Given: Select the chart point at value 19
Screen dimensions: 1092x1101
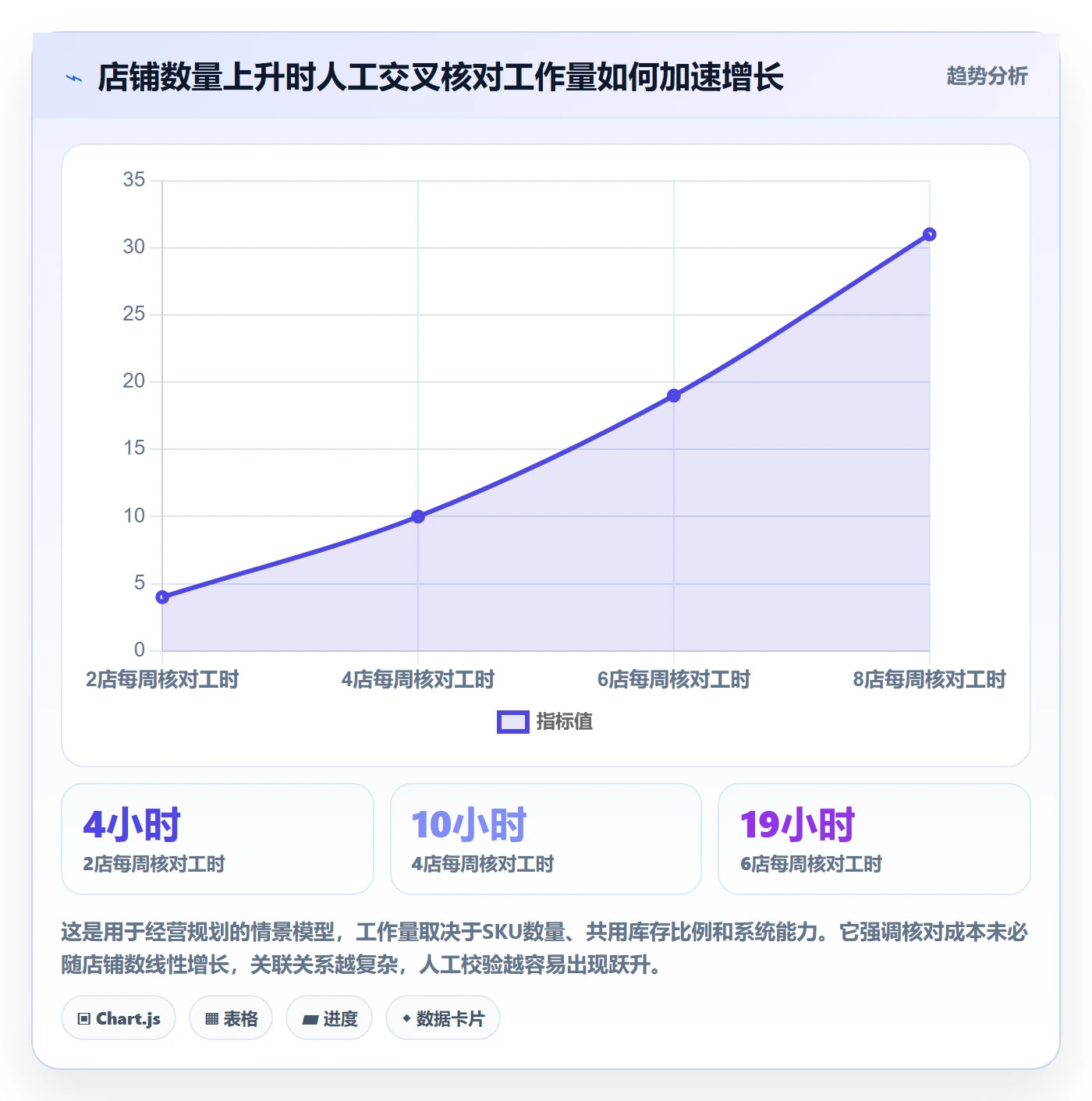Looking at the screenshot, I should click(x=674, y=395).
